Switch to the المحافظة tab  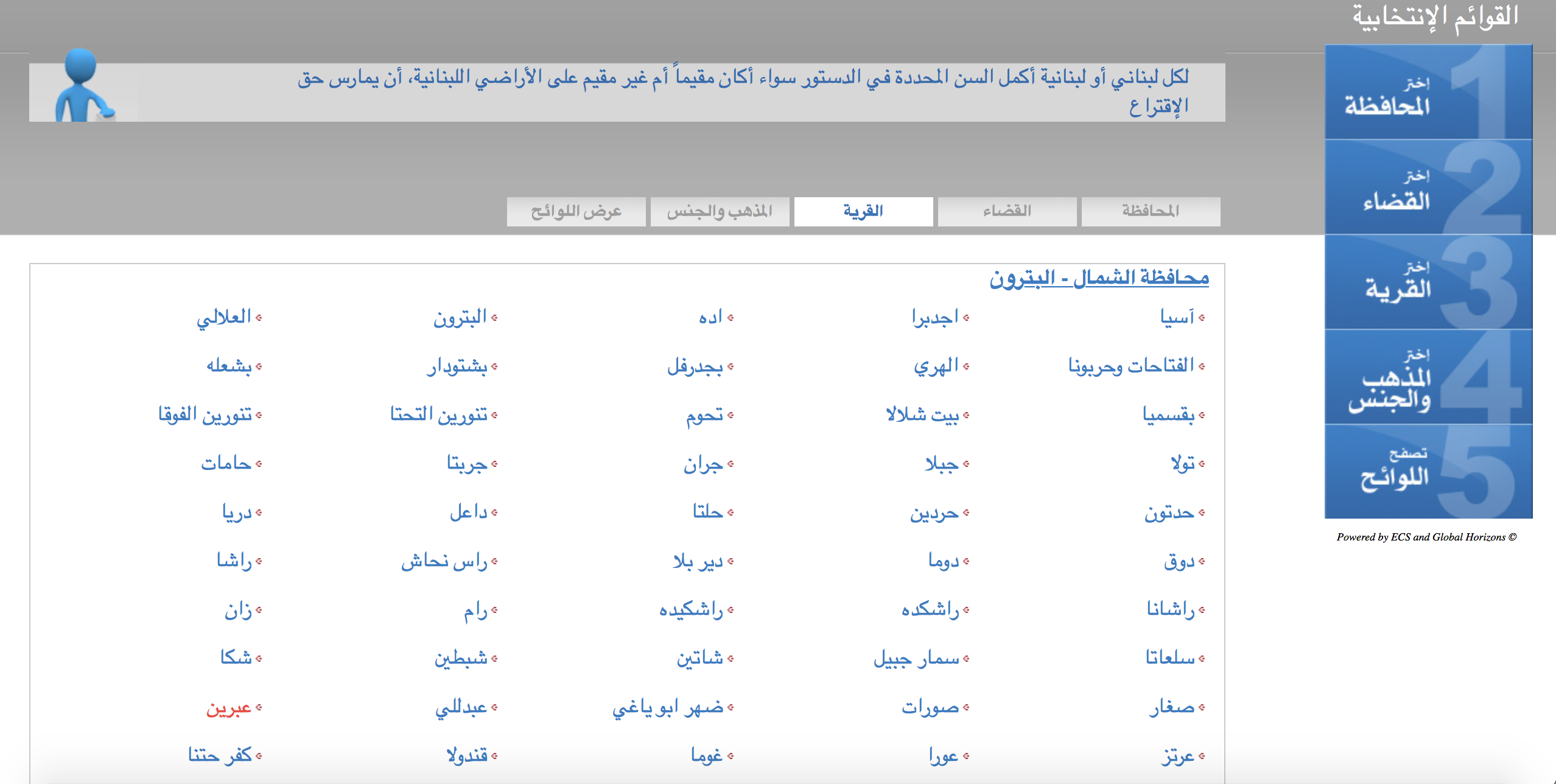[x=1150, y=211]
